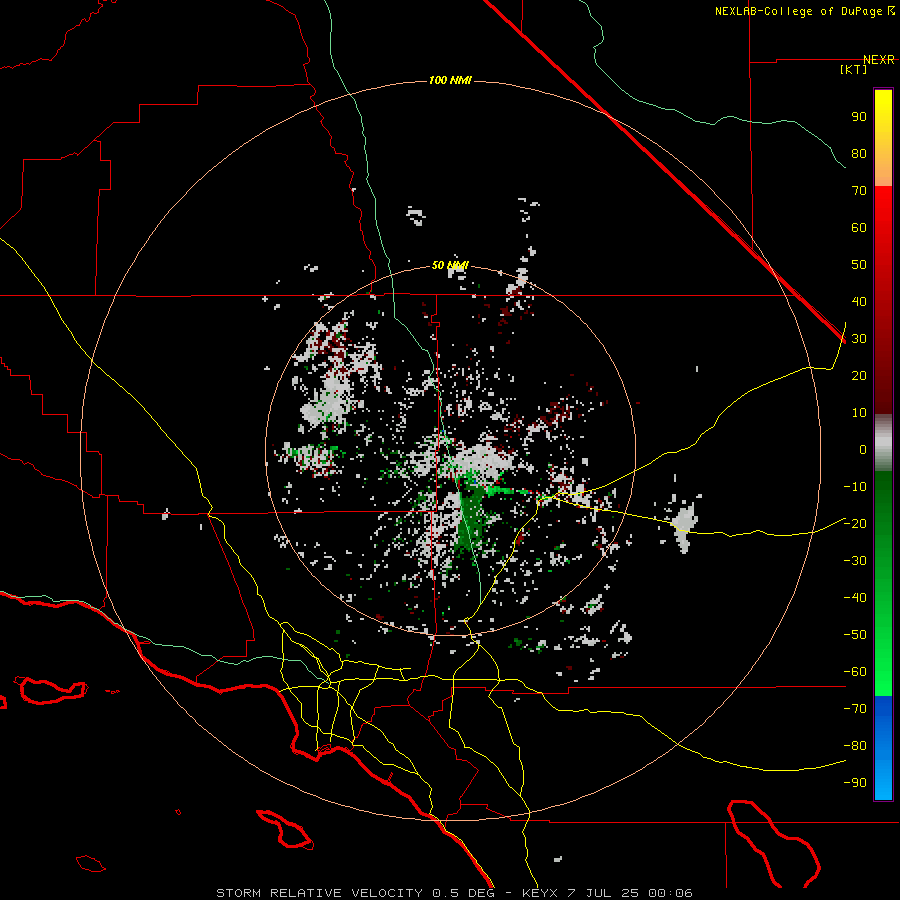Click the 10 value on velocity scale
Screen dimensions: 900x900
(x=859, y=413)
